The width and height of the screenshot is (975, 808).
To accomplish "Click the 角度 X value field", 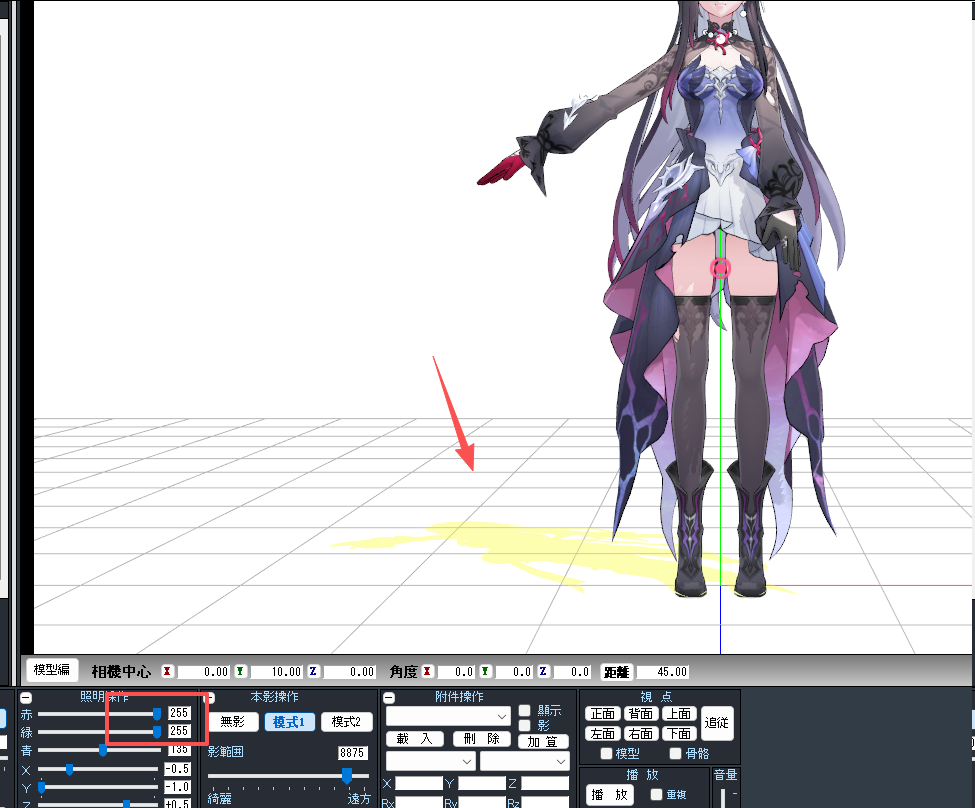I will point(456,672).
